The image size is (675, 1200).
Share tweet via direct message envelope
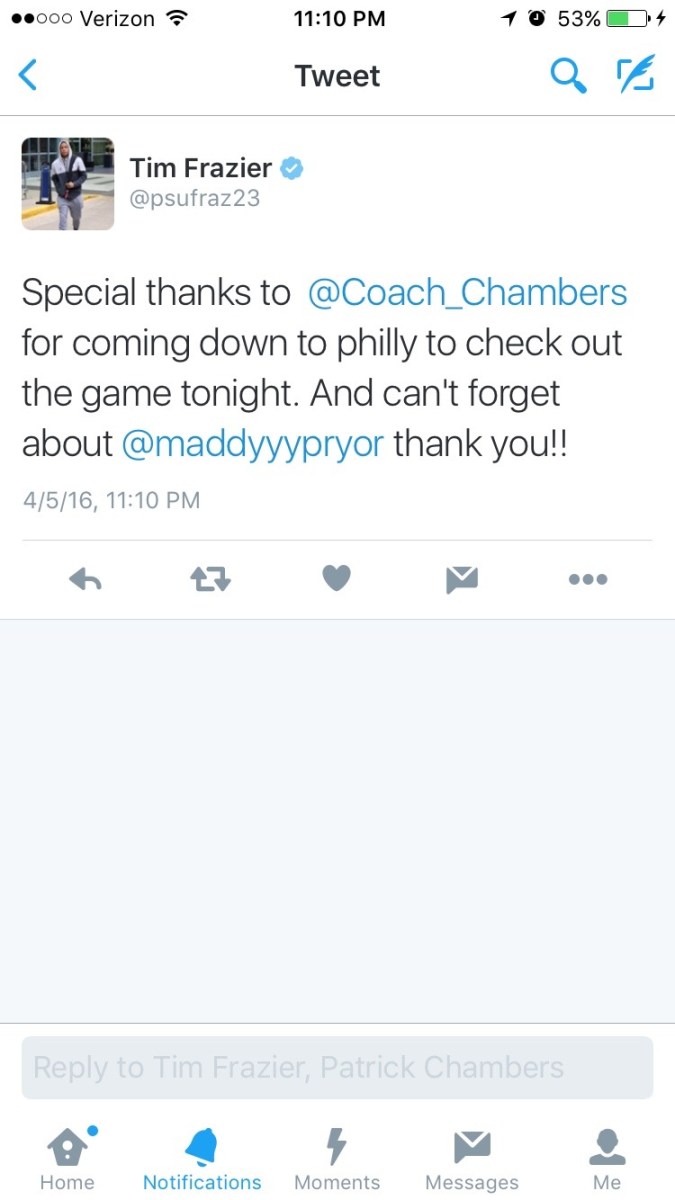tap(461, 579)
